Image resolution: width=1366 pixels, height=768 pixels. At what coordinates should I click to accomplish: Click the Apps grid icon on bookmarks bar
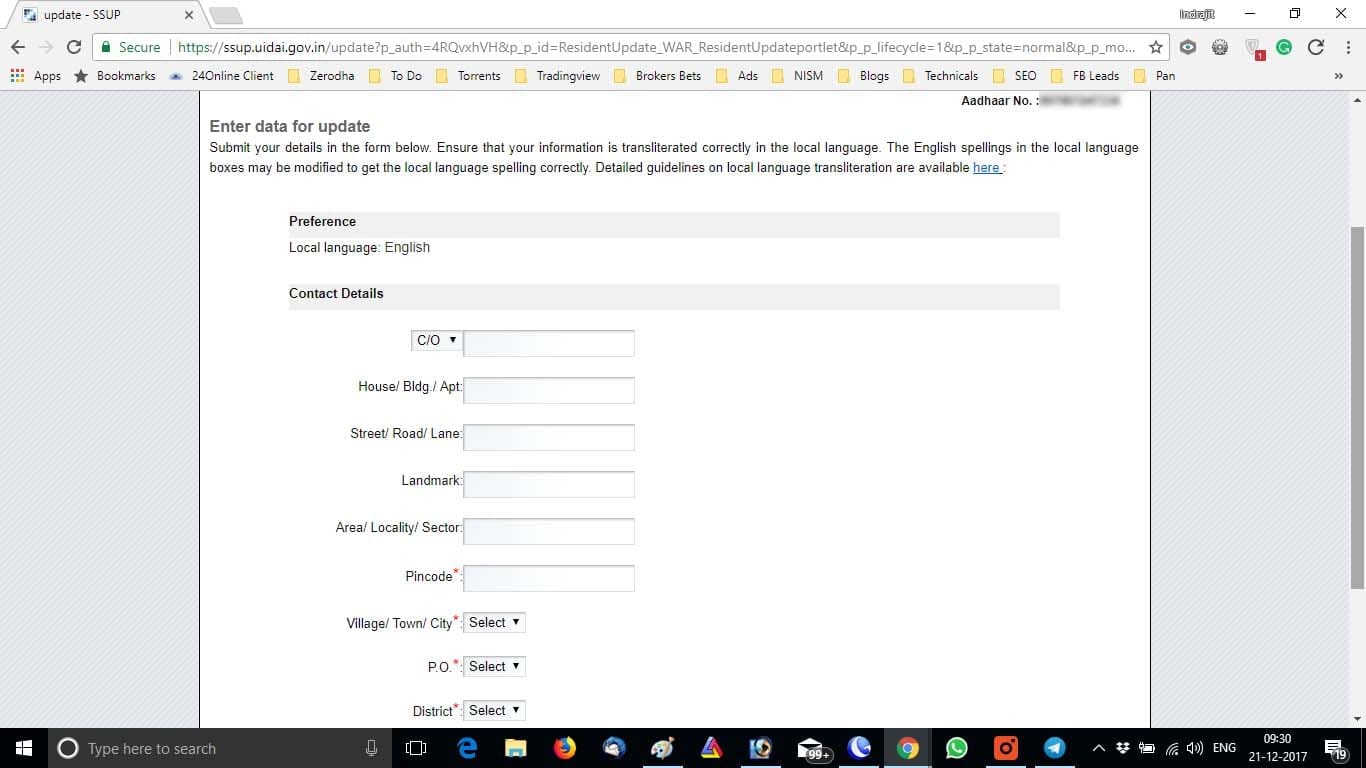[16, 75]
